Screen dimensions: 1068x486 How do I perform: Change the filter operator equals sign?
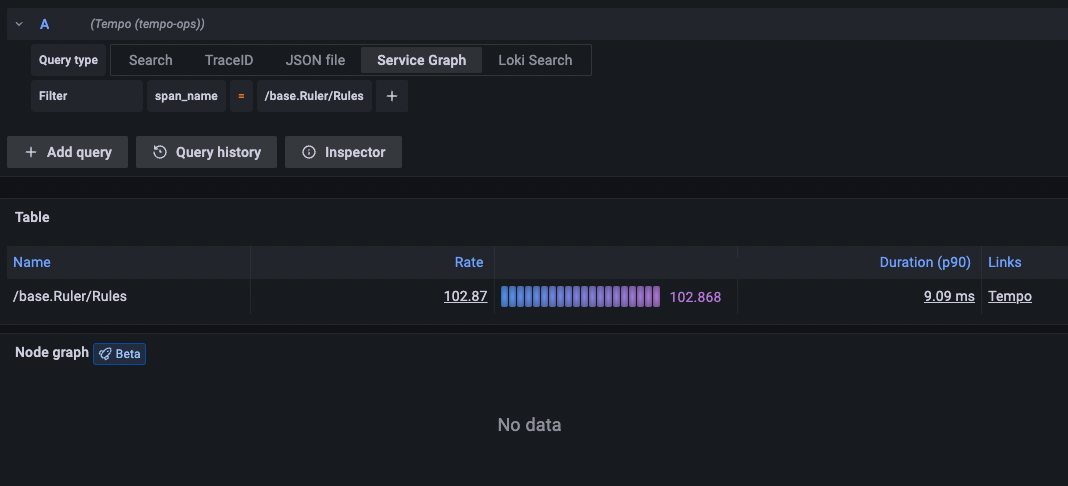click(x=241, y=96)
